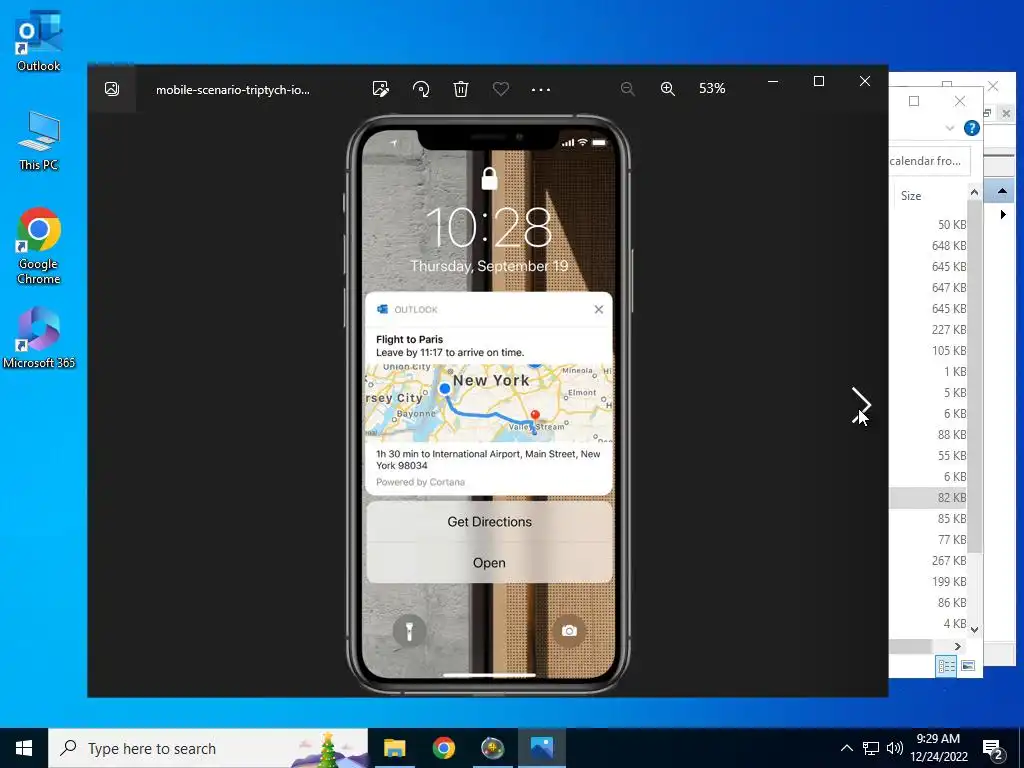Open Chrome from the taskbar
The image size is (1024, 768).
pos(443,748)
